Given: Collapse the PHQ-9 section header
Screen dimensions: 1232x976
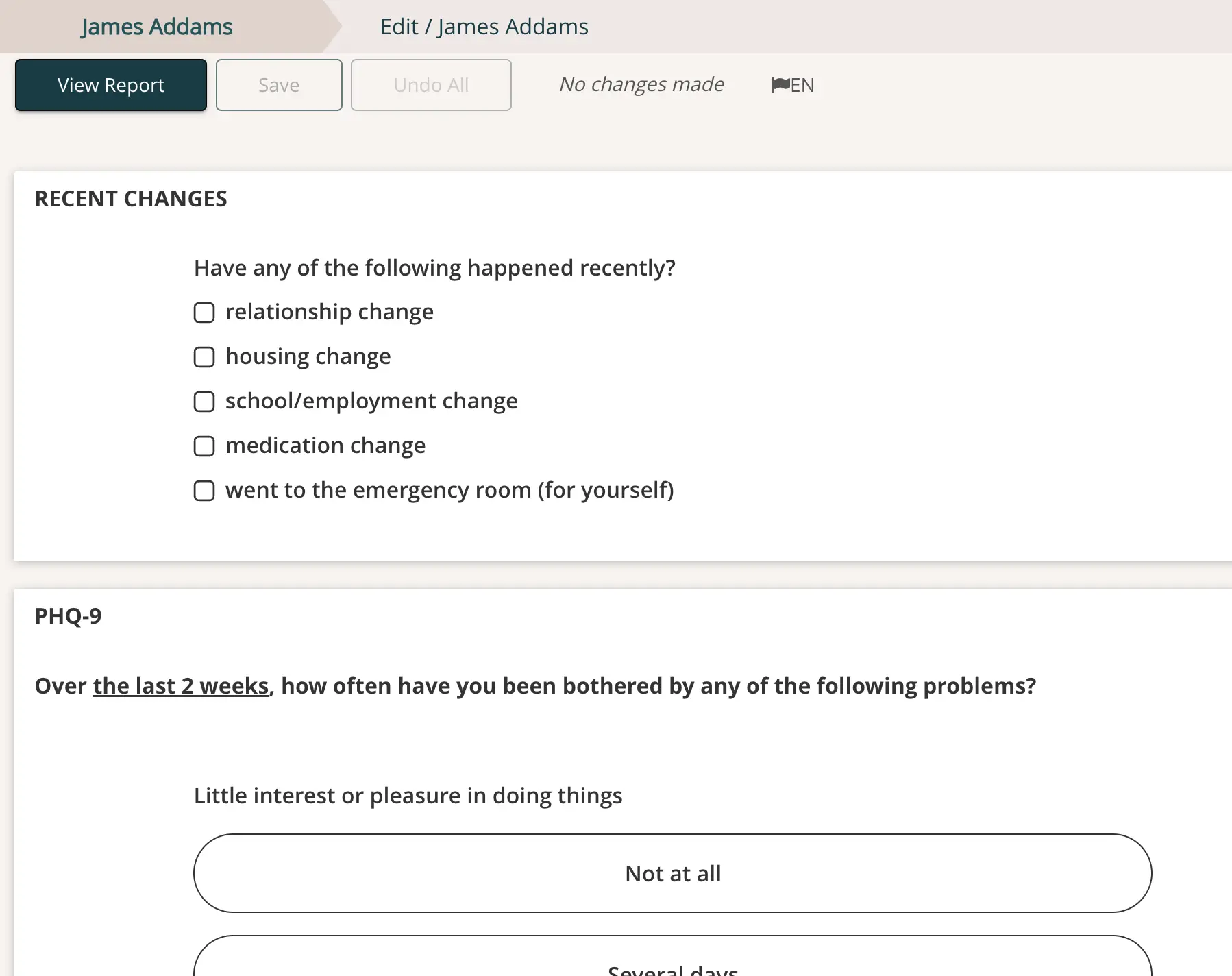Looking at the screenshot, I should point(69,615).
